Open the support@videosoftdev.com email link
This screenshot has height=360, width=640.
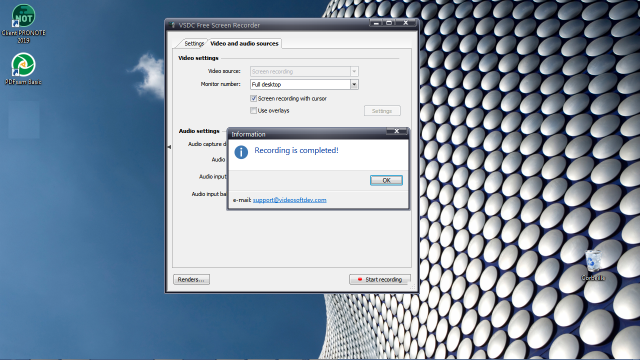click(x=289, y=200)
